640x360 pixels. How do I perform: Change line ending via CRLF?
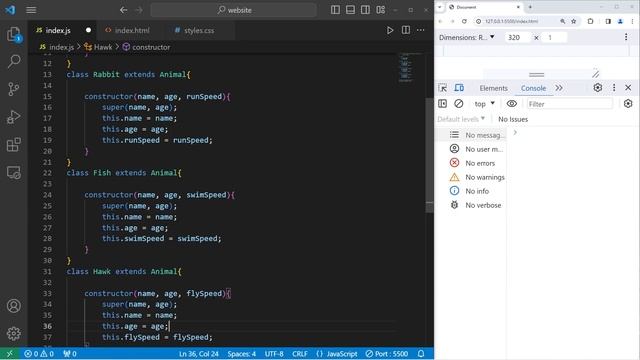[300, 354]
